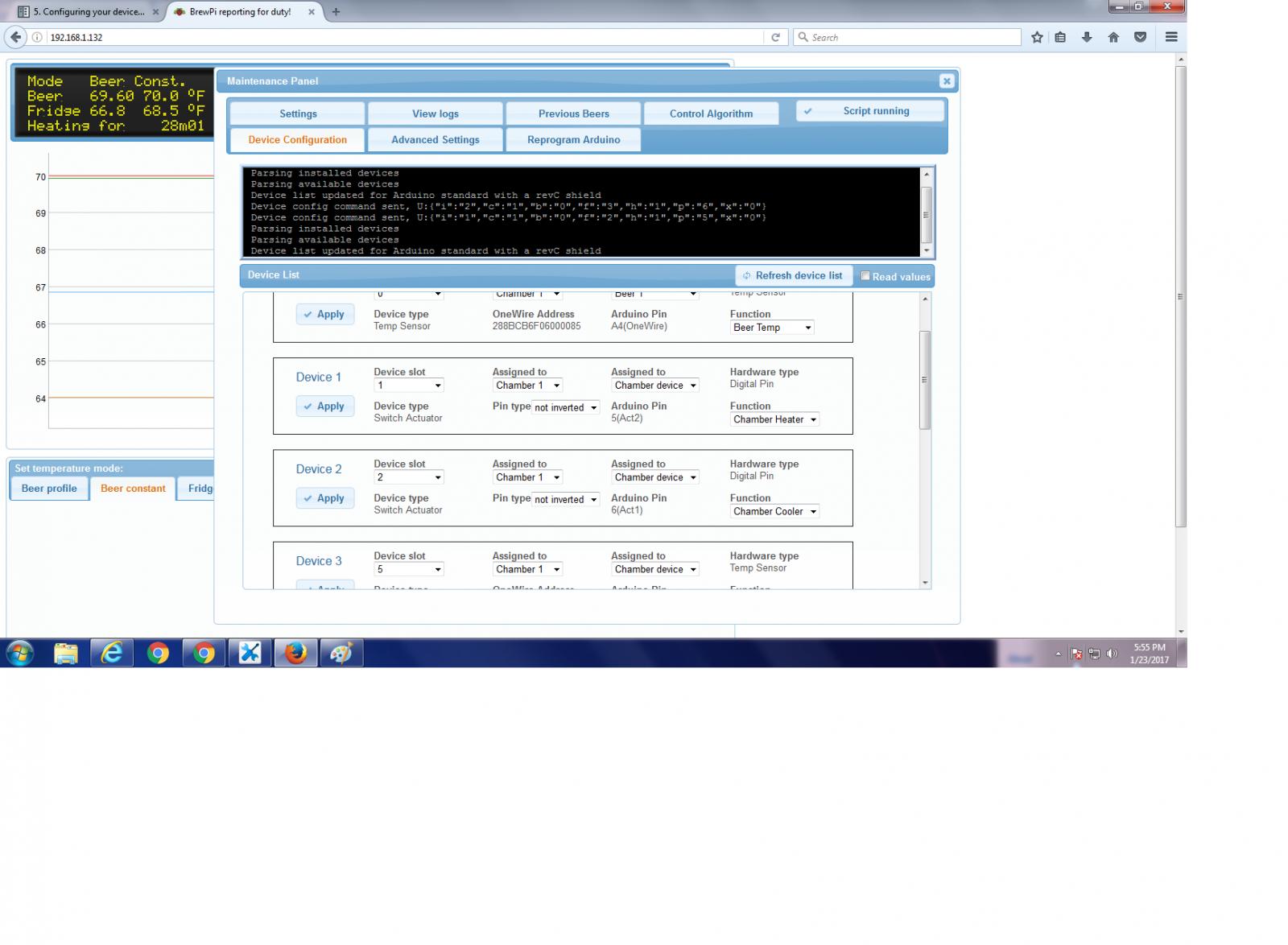Open Device 2 Pin type dropdown

(x=566, y=500)
